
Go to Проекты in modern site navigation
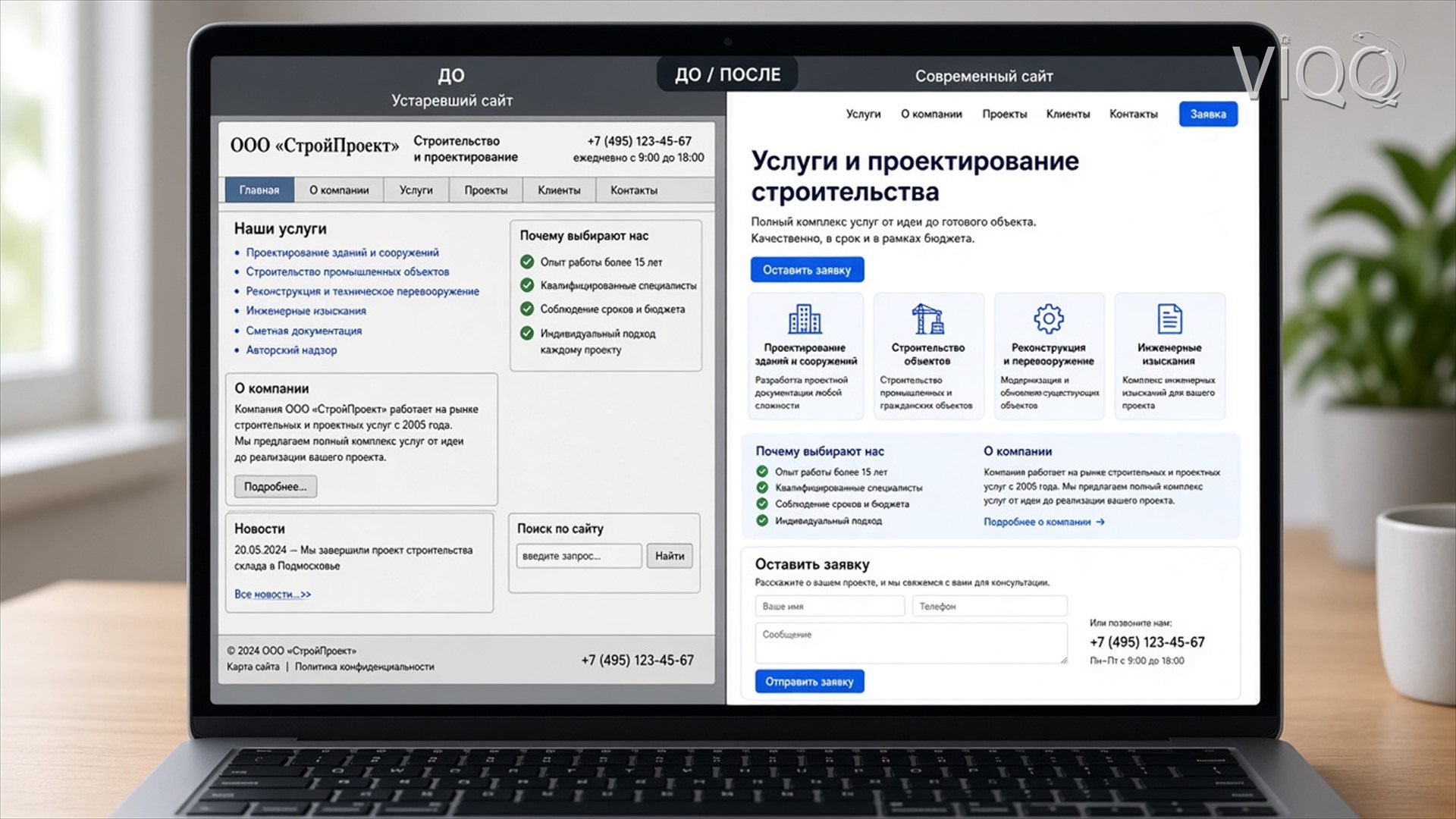click(x=1005, y=114)
